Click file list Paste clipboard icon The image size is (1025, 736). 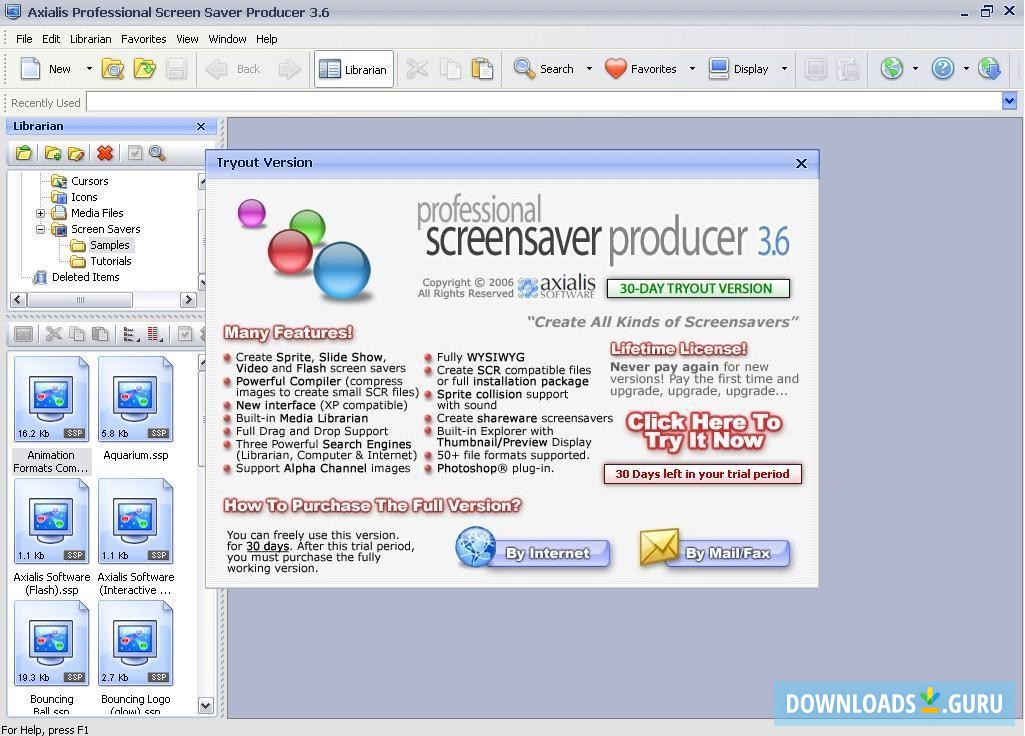[100, 334]
